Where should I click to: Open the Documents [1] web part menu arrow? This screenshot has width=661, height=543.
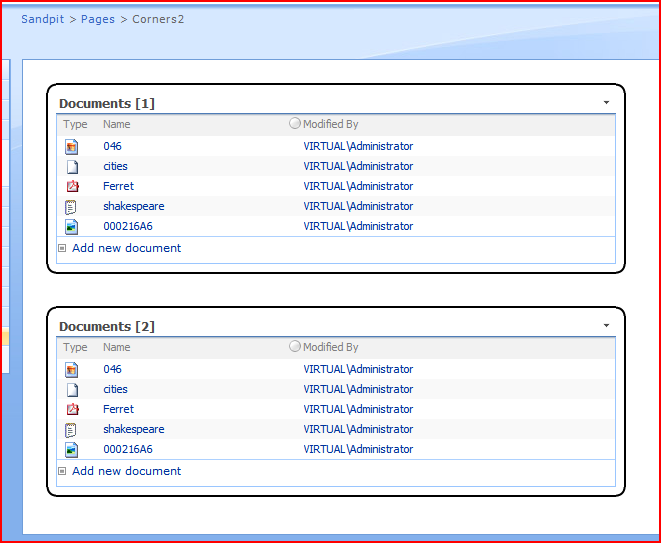point(606,103)
